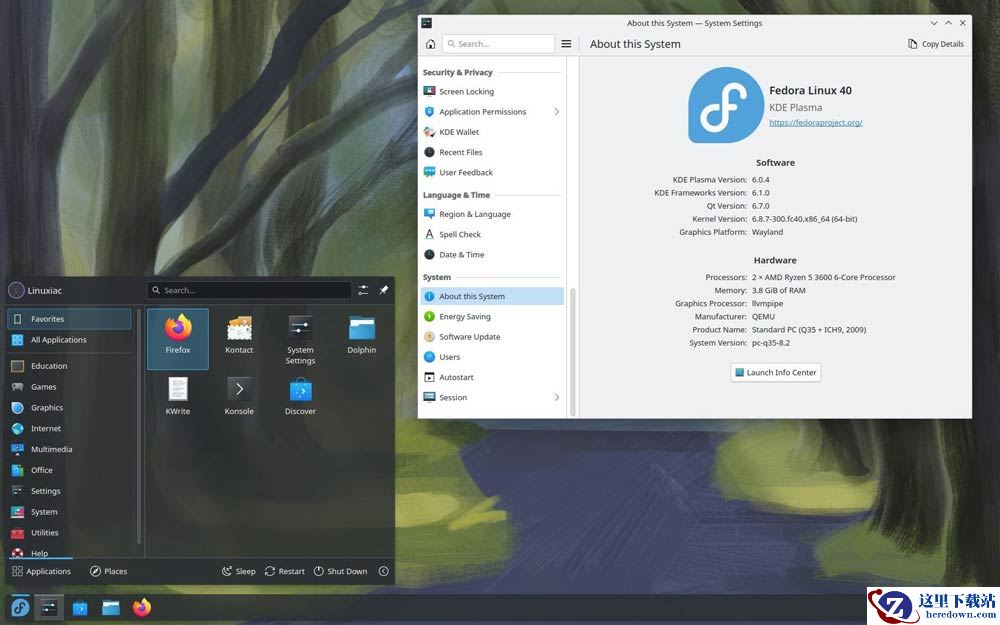Select Users in the settings sidebar
1000x625 pixels.
coord(492,357)
